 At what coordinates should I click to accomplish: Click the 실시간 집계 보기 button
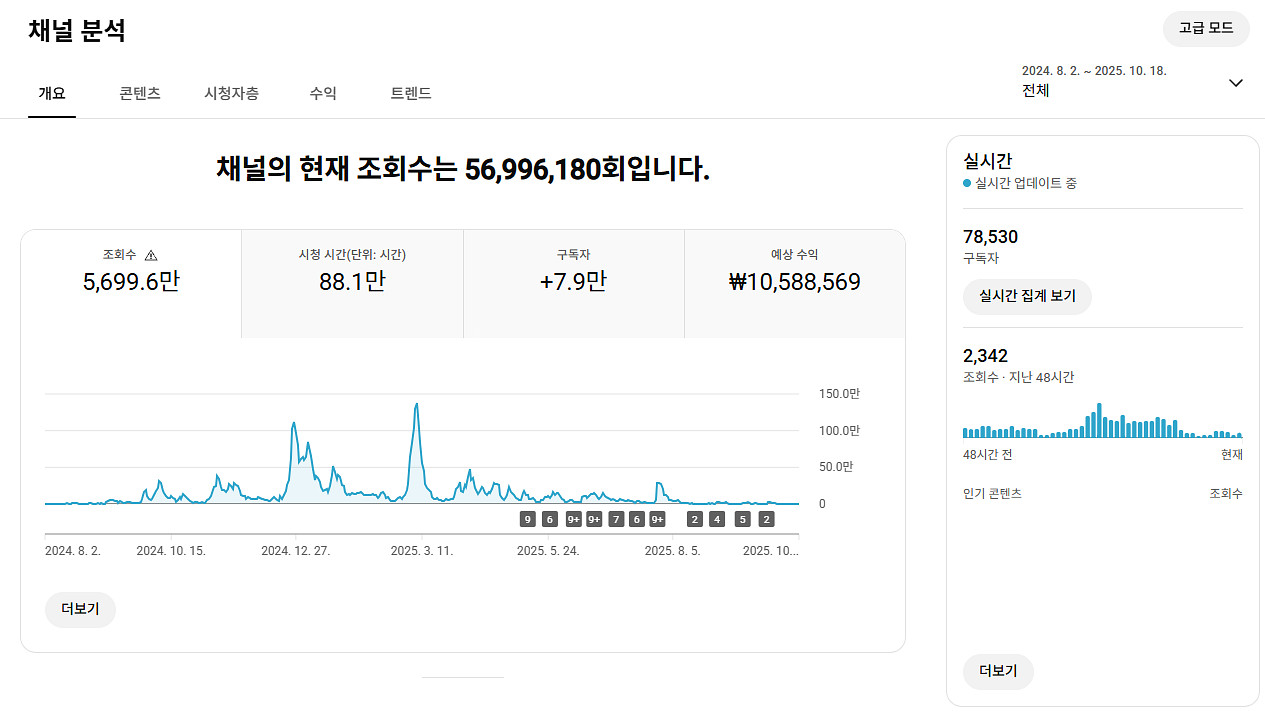[x=1027, y=296]
